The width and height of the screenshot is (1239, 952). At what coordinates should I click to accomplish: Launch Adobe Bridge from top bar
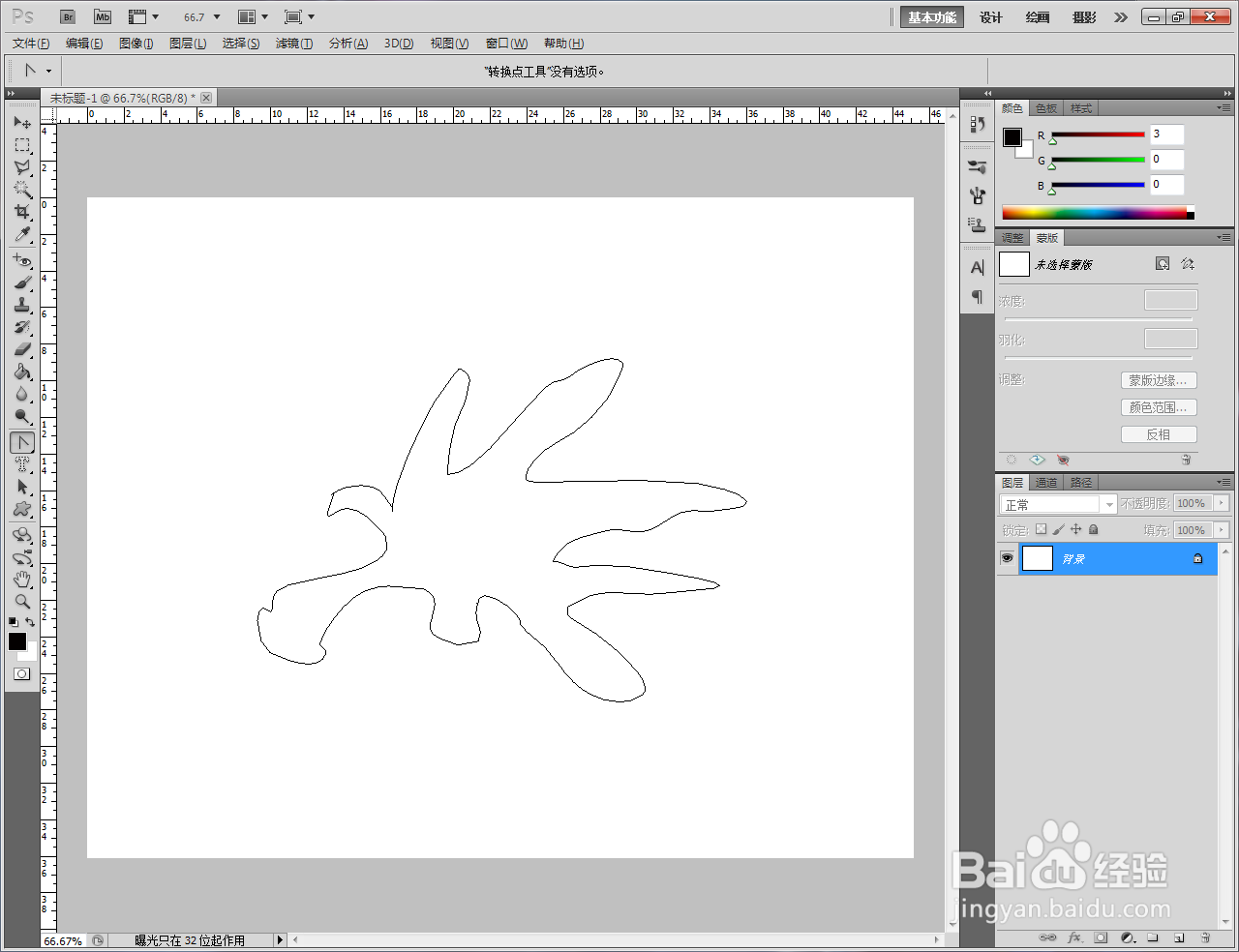[x=68, y=16]
